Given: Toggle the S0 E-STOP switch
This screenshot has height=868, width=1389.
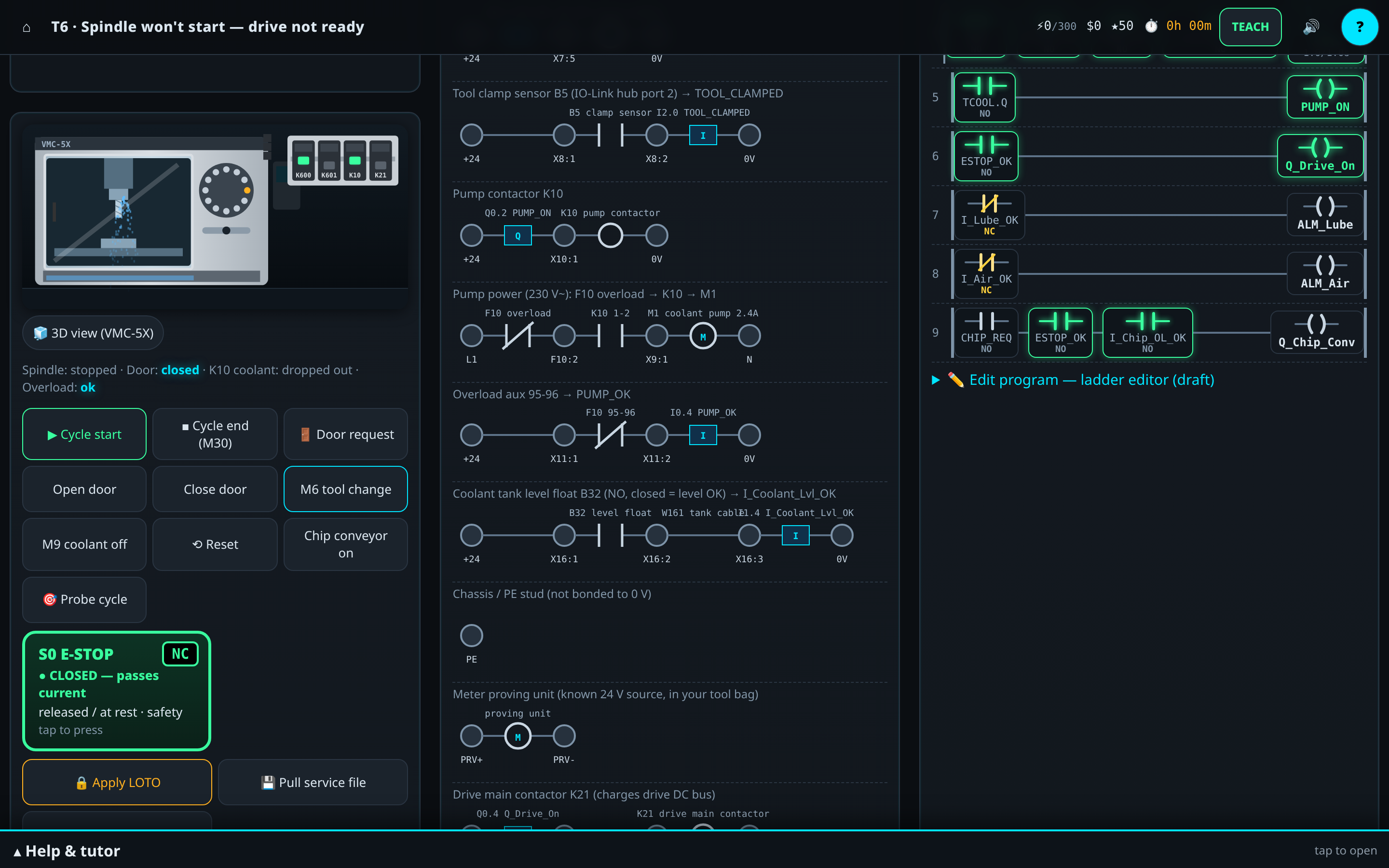Looking at the screenshot, I should [x=117, y=691].
